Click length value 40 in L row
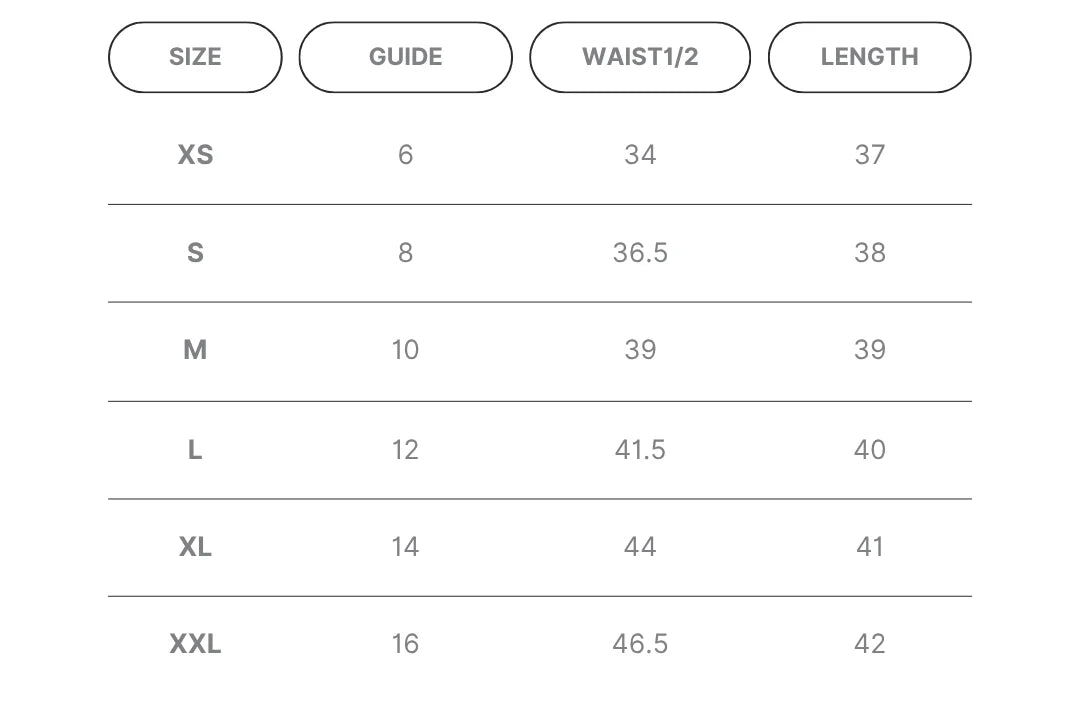This screenshot has height=720, width=1080. point(870,450)
